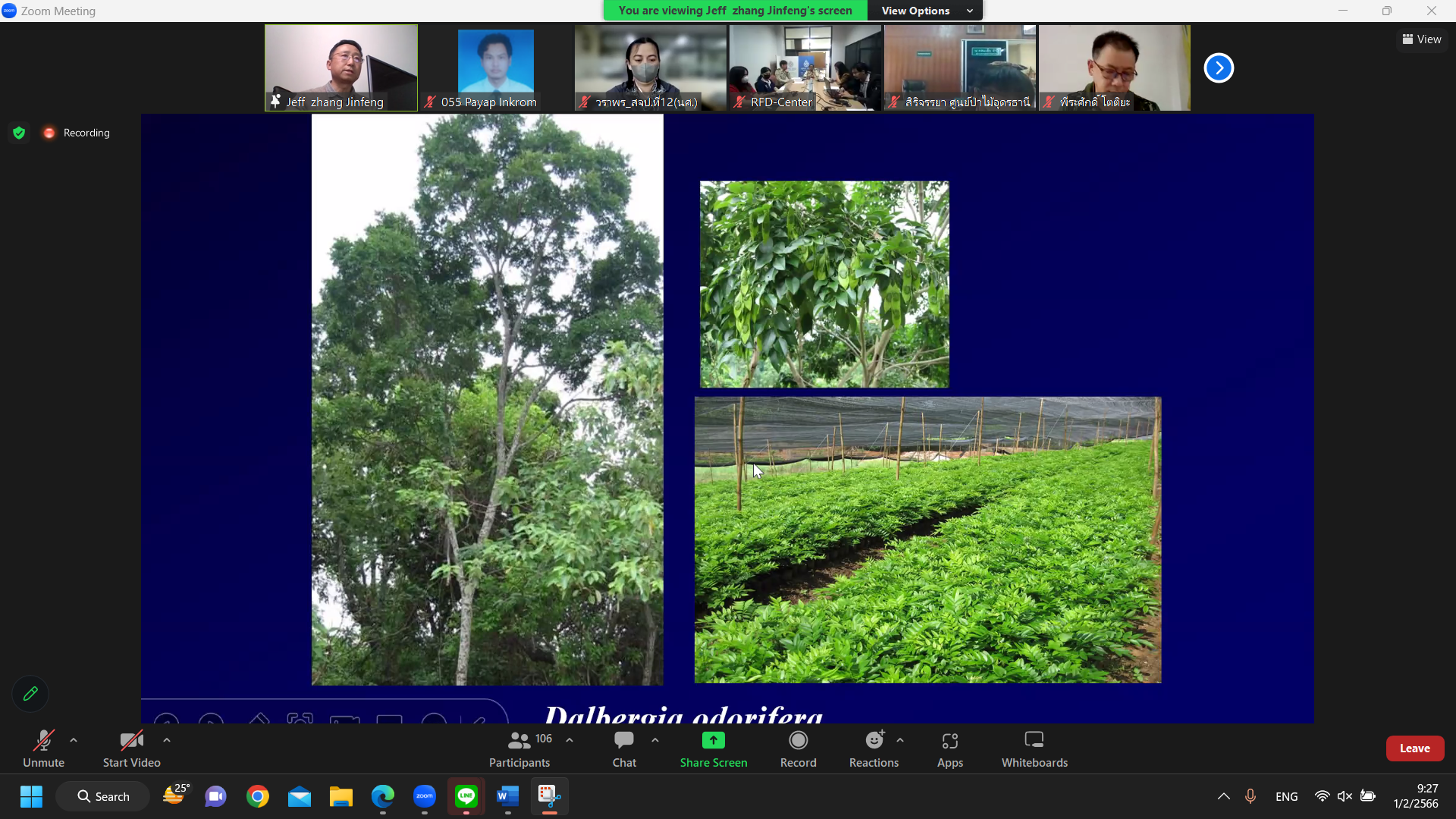Select the 055 Payap Inkrom video thumbnail
This screenshot has width=1456, height=819.
[x=495, y=68]
